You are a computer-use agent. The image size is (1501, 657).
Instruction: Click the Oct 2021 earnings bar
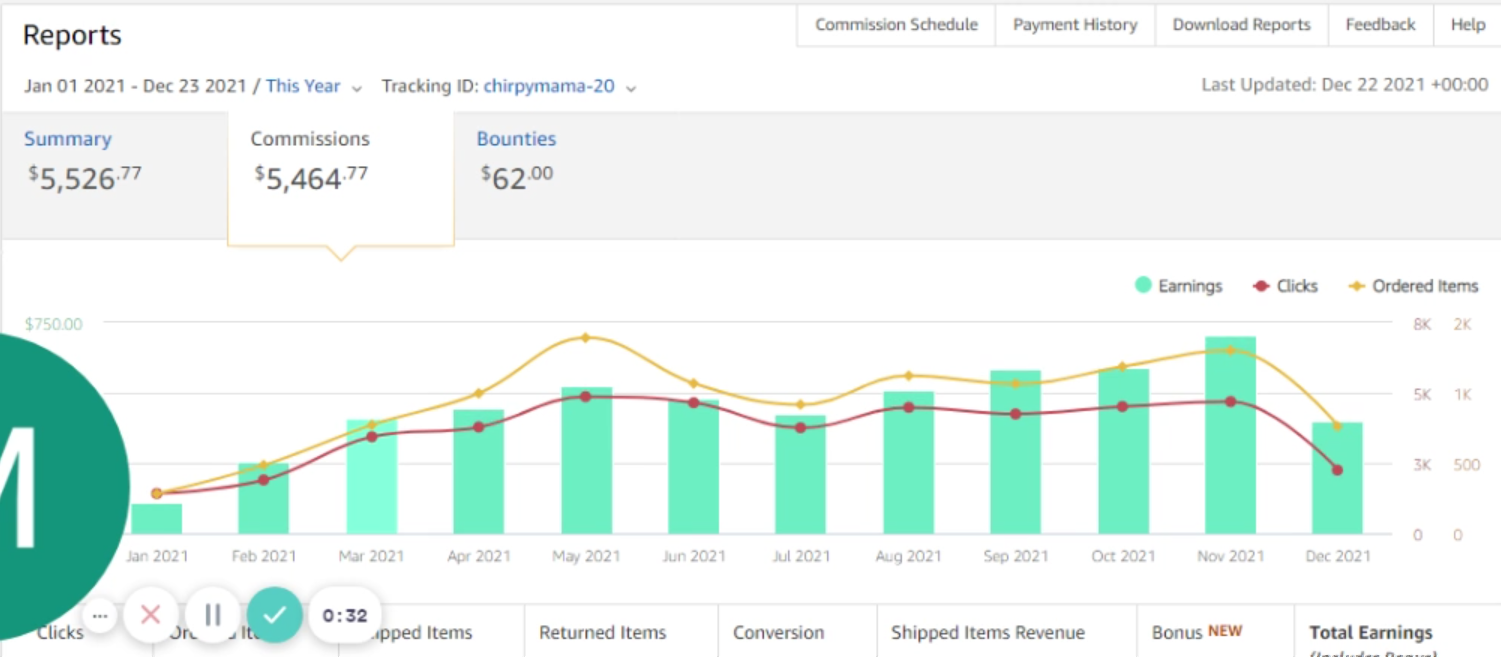point(1123,452)
